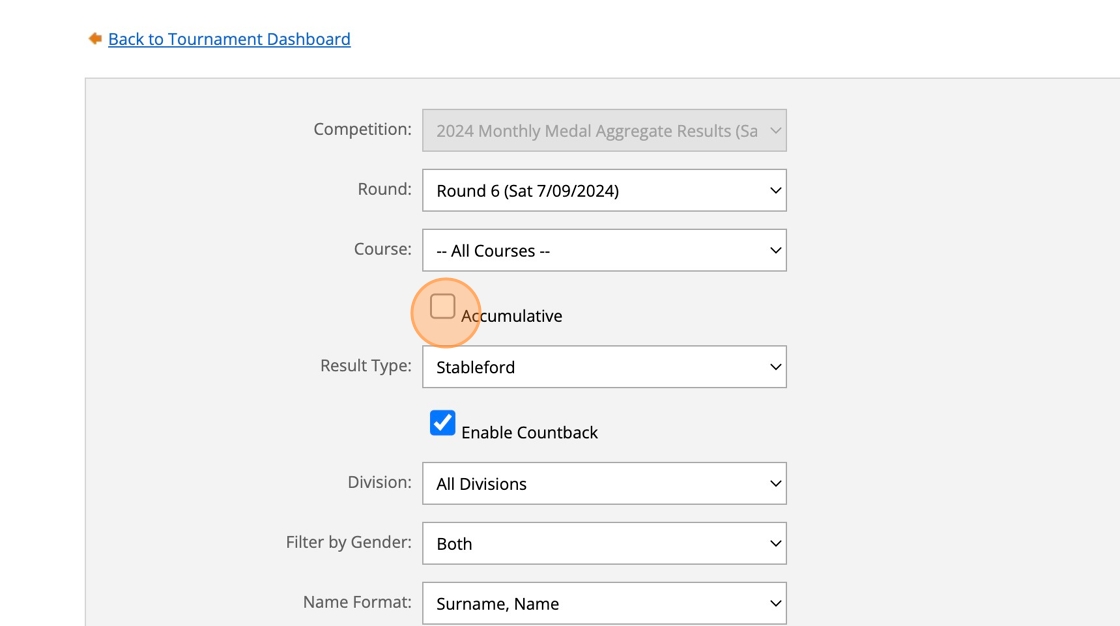The height and width of the screenshot is (626, 1120).
Task: Click the Filter by Gender label
Action: (x=349, y=542)
